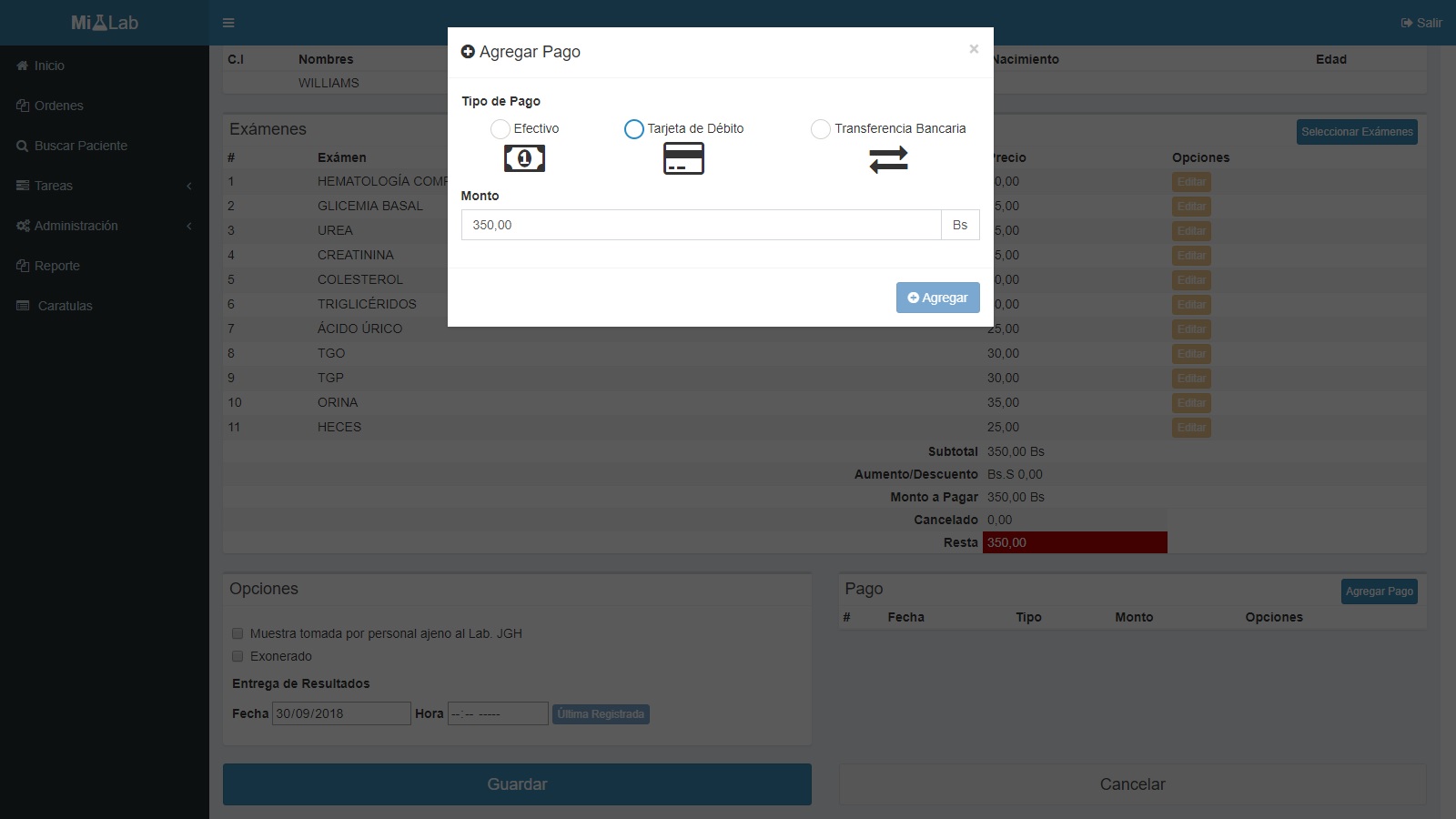Click the debit card icon

tap(683, 159)
